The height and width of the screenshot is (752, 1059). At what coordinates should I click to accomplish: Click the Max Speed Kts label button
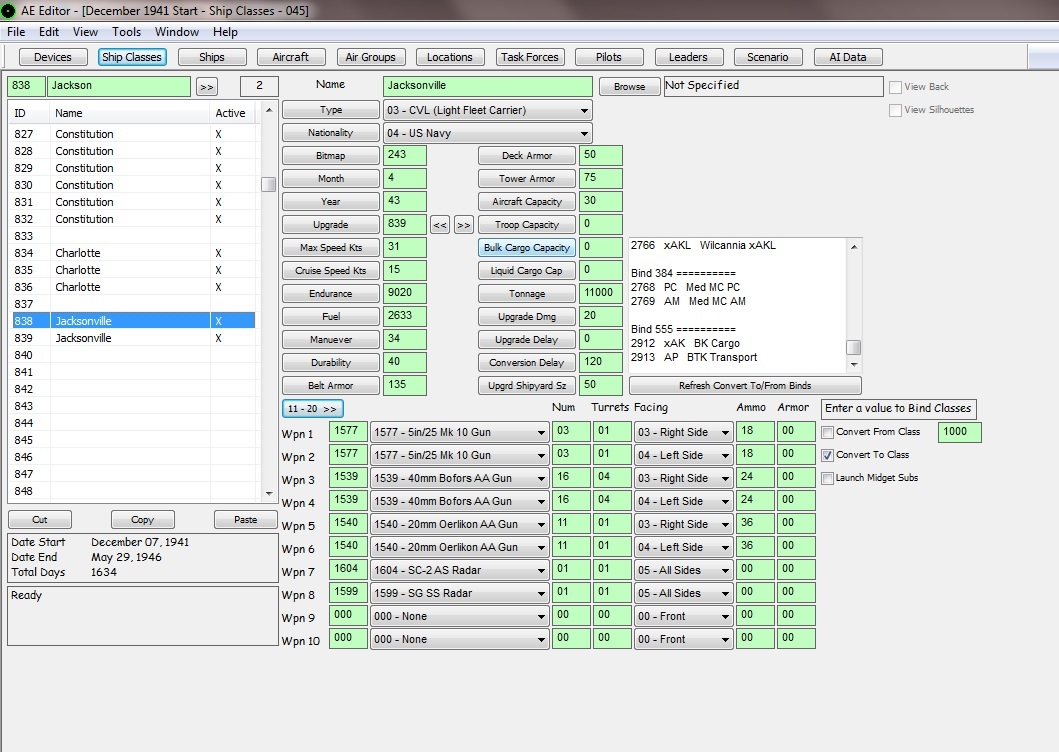click(331, 248)
